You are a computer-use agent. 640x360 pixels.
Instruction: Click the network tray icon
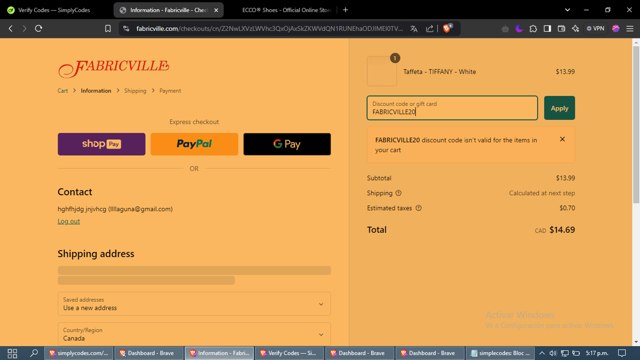click(565, 353)
